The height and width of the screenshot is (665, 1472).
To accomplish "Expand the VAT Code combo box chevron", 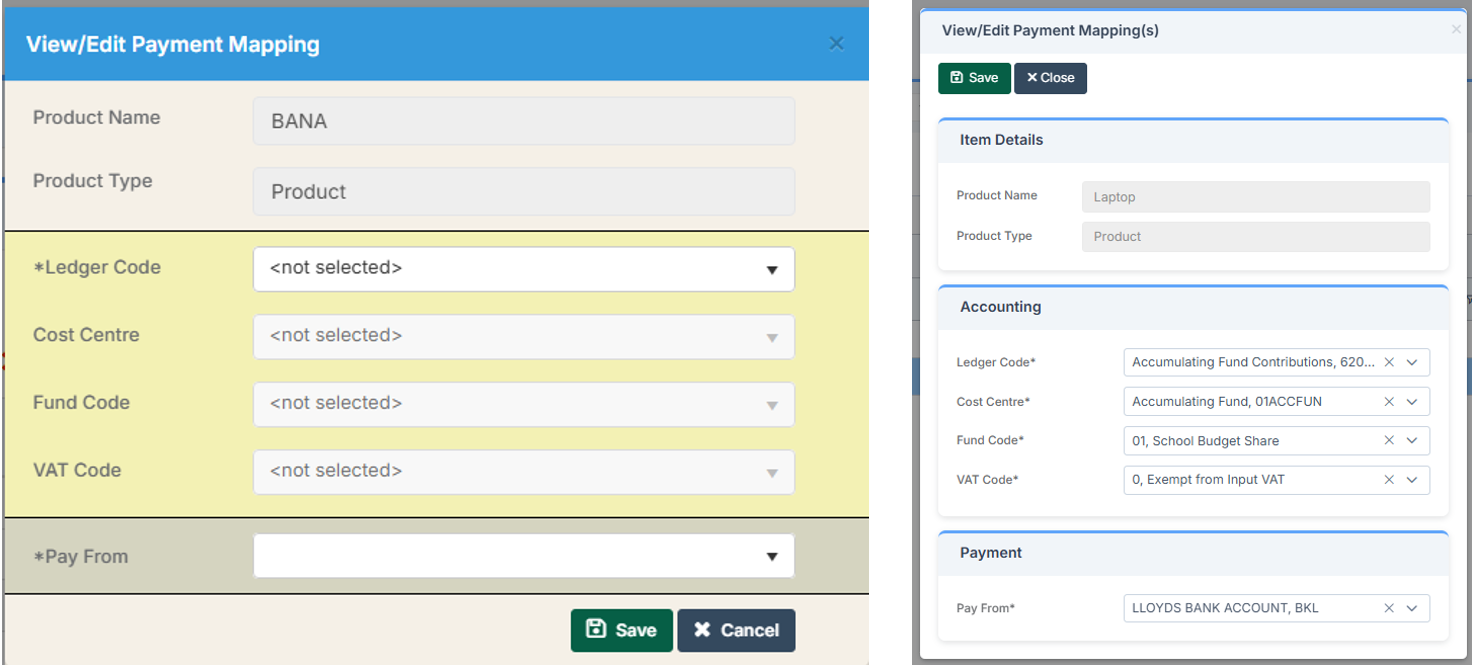I will (x=1413, y=479).
